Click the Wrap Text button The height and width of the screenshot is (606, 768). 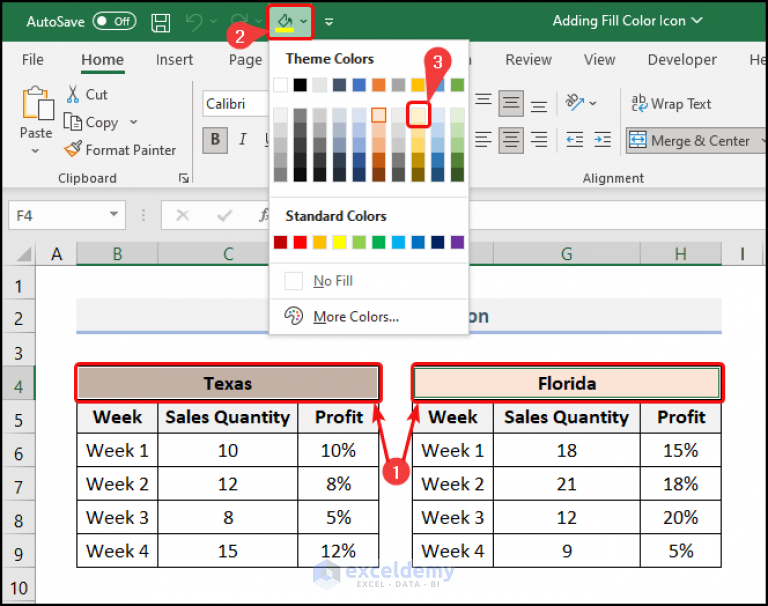coord(671,104)
